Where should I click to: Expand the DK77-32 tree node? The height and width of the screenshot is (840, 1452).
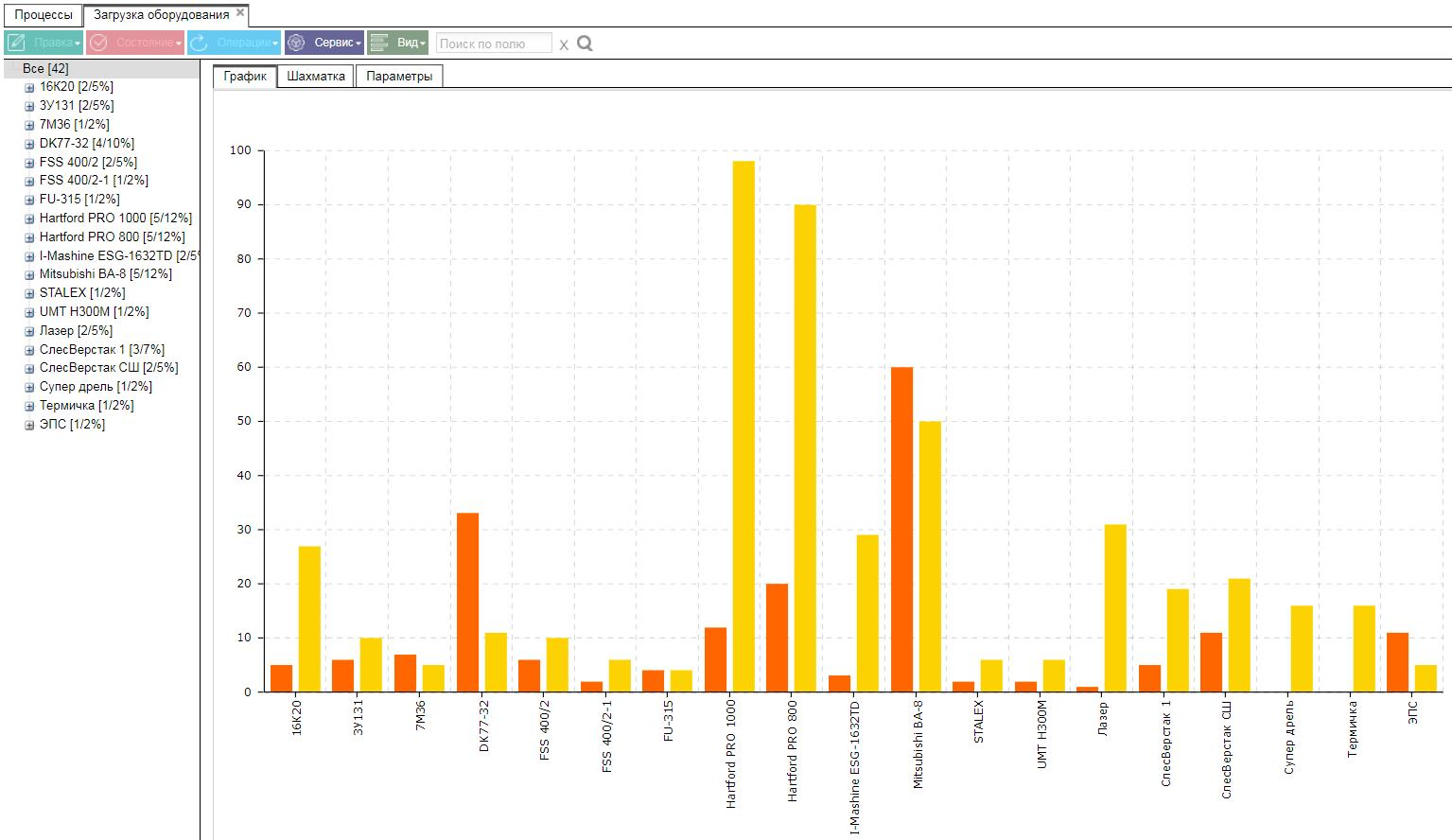(x=29, y=144)
